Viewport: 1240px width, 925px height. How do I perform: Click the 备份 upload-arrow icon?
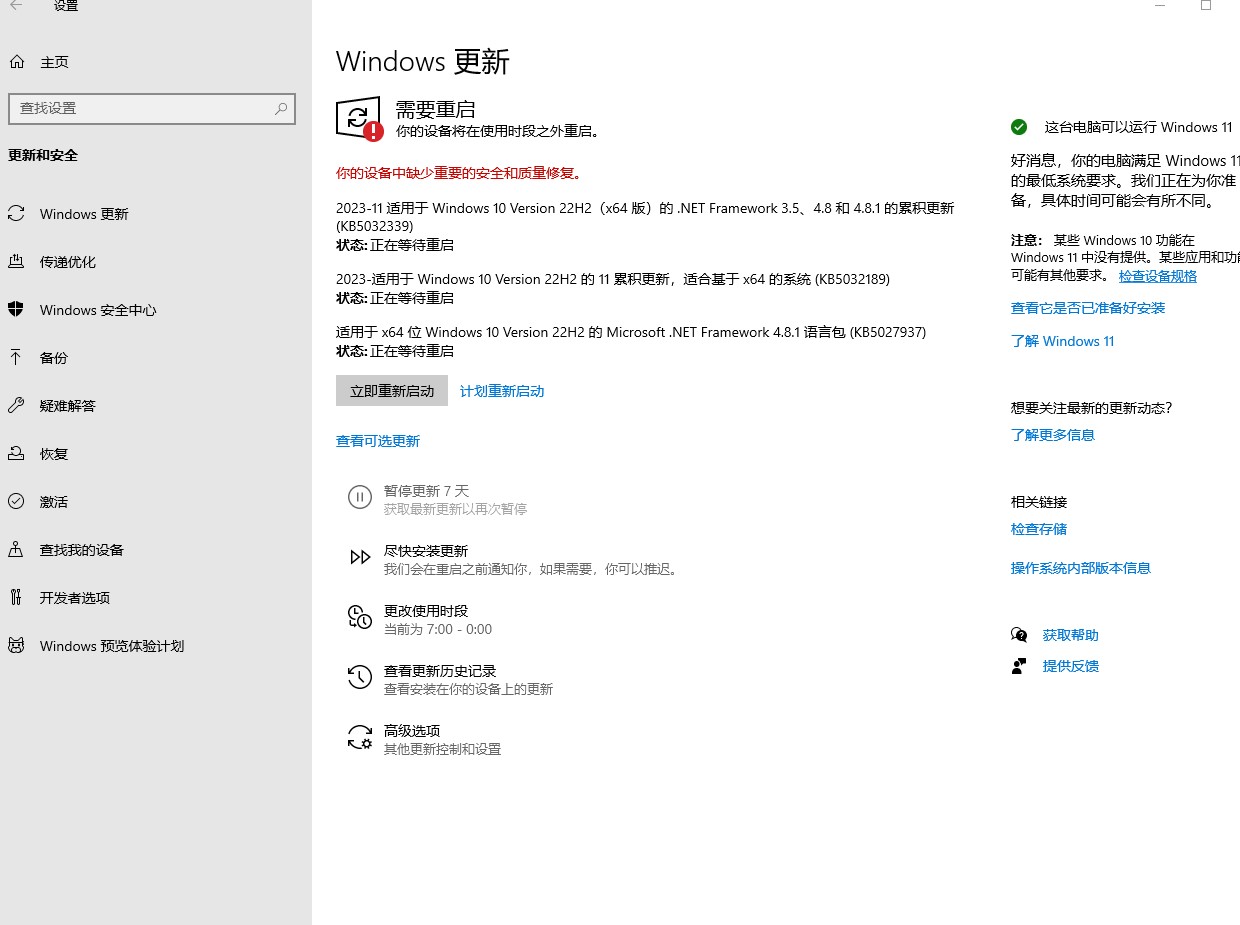(x=17, y=357)
